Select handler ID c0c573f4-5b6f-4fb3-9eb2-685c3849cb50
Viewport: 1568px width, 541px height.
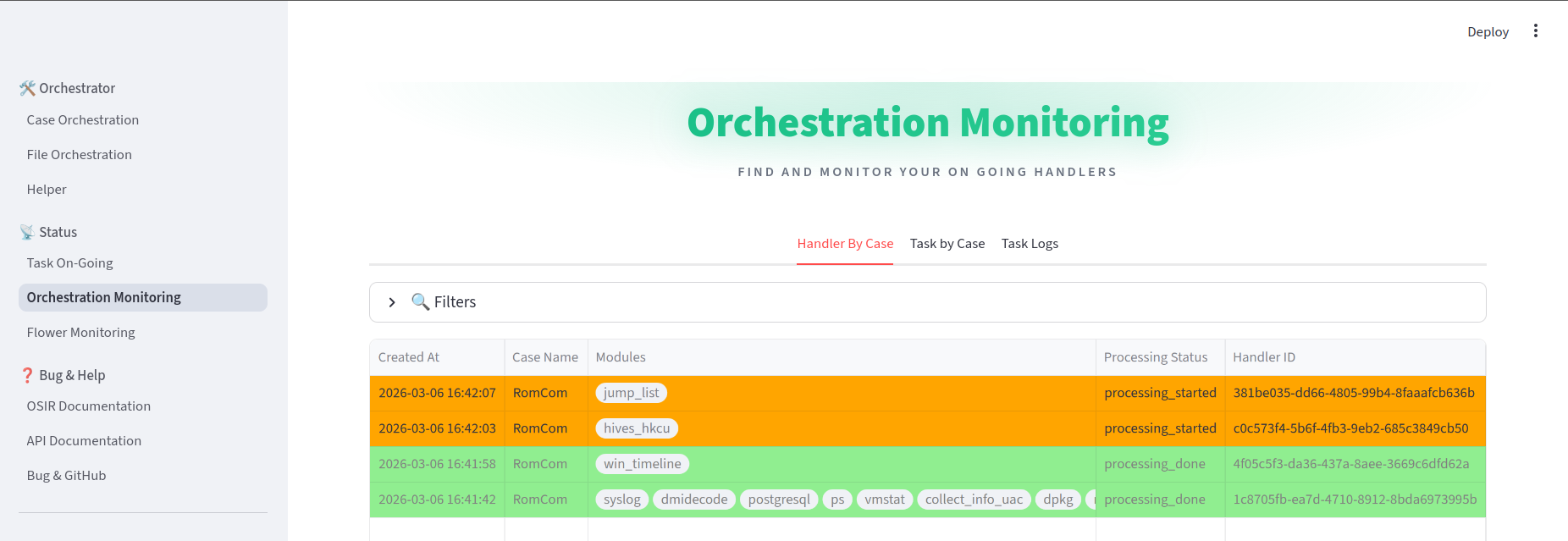pos(1355,428)
